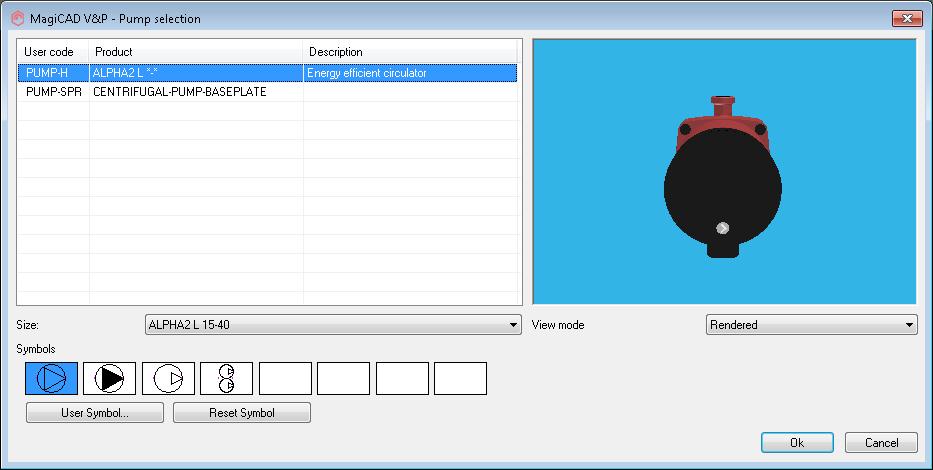Viewport: 933px width, 470px height.
Task: Select the ALPHA2 L *-* product cell
Action: pos(196,73)
